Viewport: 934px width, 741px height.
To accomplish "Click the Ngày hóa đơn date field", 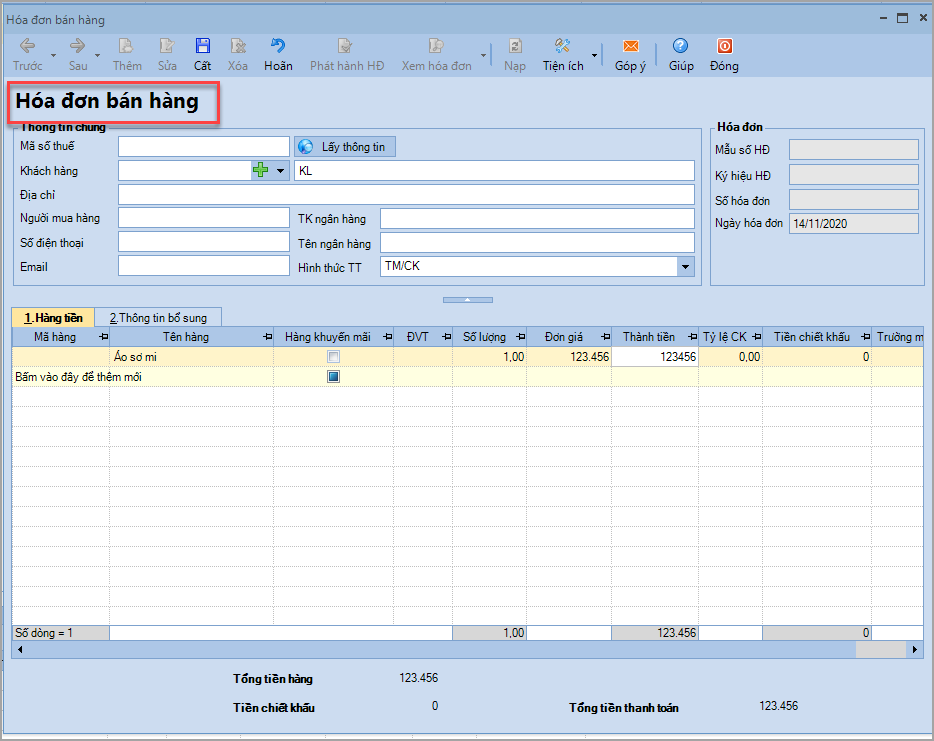I will (x=854, y=224).
